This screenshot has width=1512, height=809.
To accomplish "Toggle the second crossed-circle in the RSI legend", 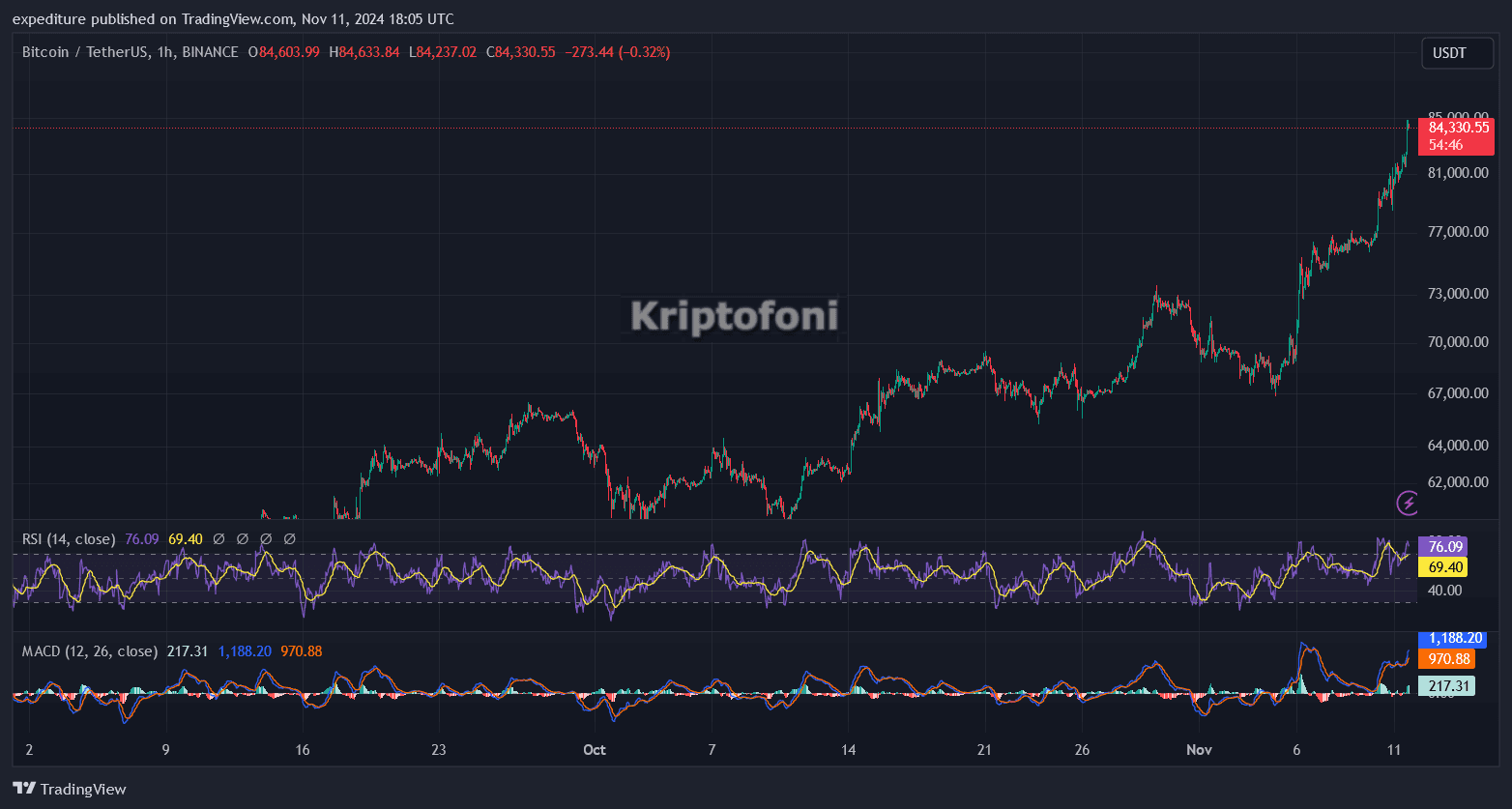I will click(242, 538).
